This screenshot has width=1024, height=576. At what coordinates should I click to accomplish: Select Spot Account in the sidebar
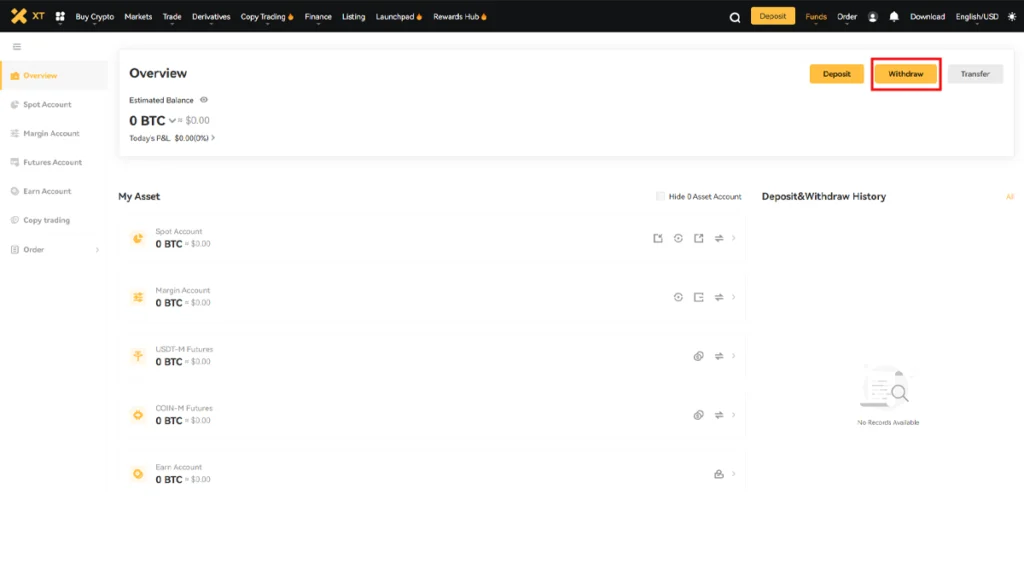click(x=54, y=104)
